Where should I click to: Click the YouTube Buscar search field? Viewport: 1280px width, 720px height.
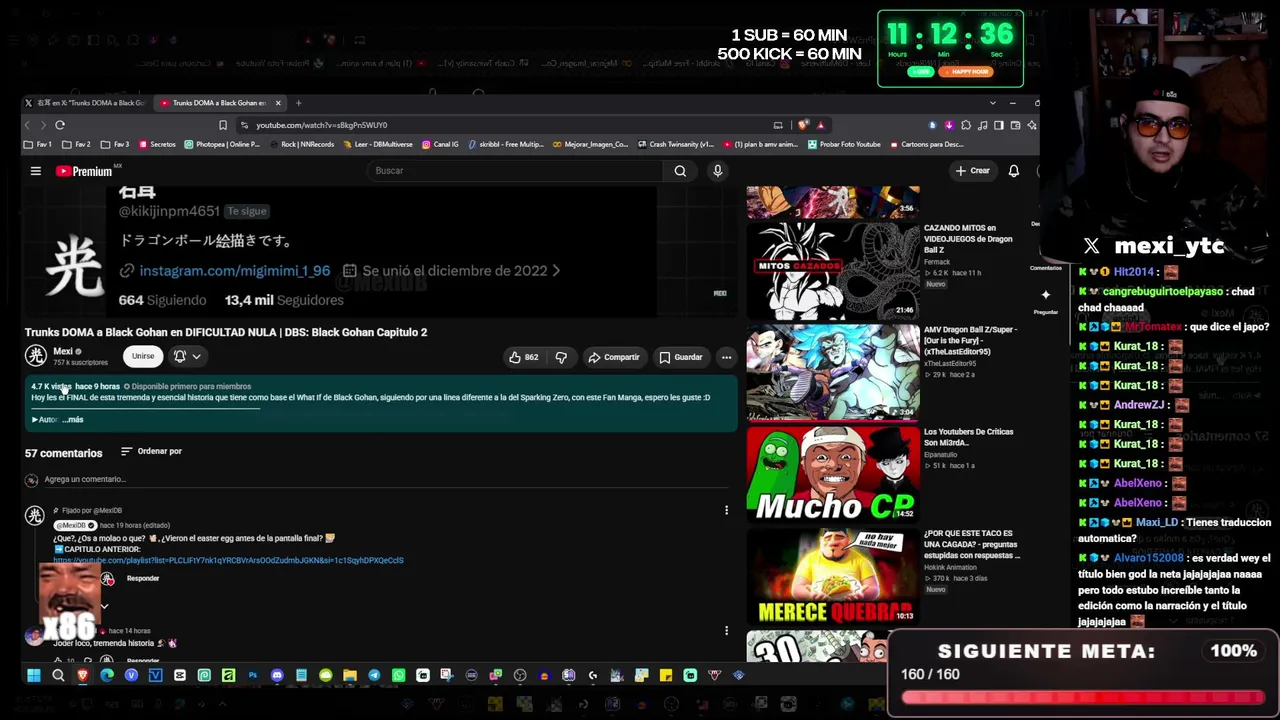(515, 171)
